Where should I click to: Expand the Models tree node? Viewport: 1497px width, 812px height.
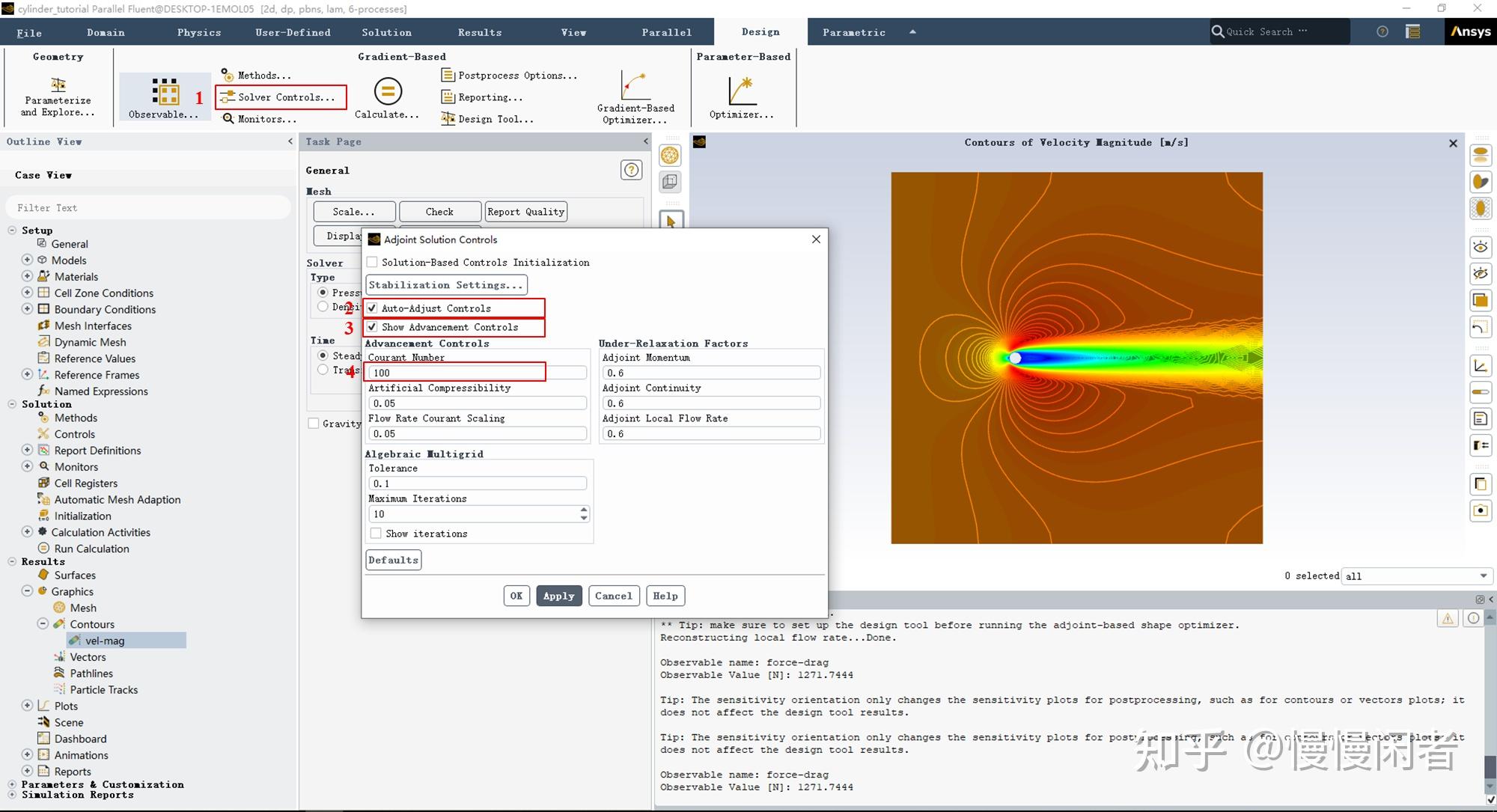pyautogui.click(x=27, y=260)
